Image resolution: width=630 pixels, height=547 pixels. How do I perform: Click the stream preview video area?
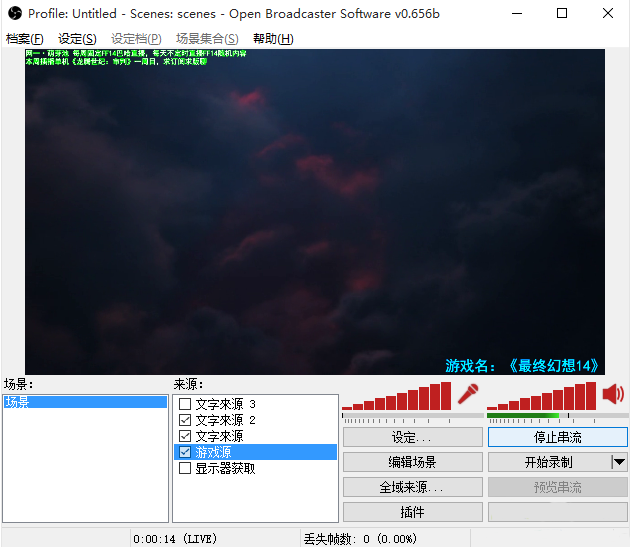point(315,212)
